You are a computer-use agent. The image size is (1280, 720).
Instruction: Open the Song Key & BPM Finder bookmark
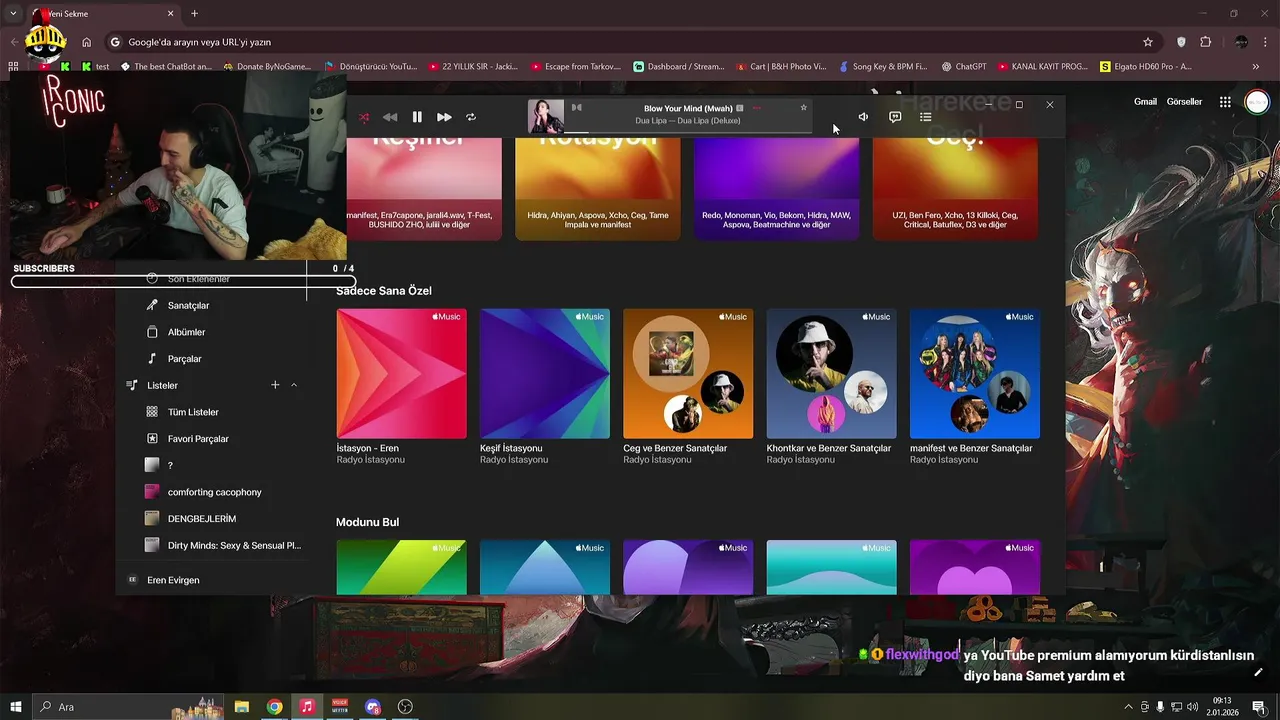coord(883,67)
